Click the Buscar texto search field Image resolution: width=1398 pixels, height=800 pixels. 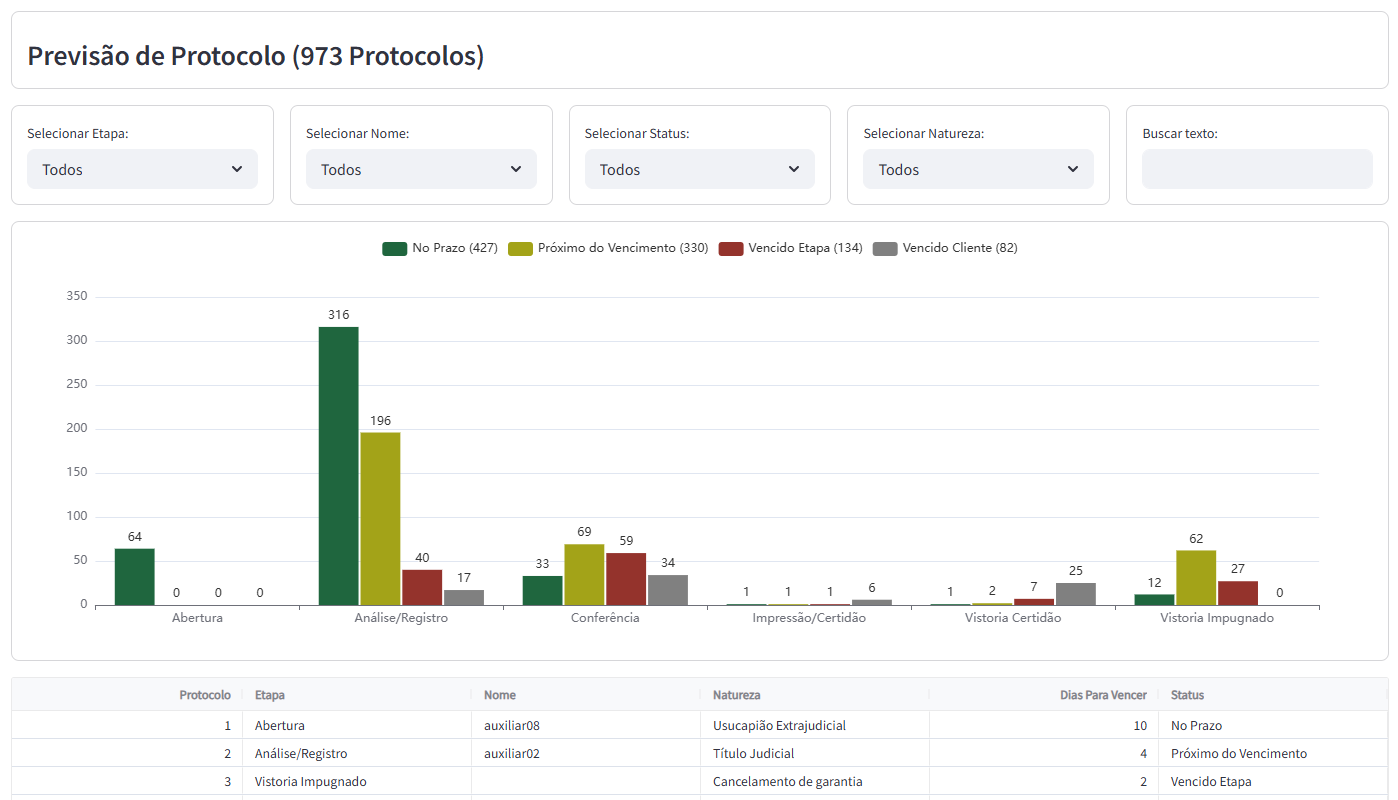[x=1256, y=169]
